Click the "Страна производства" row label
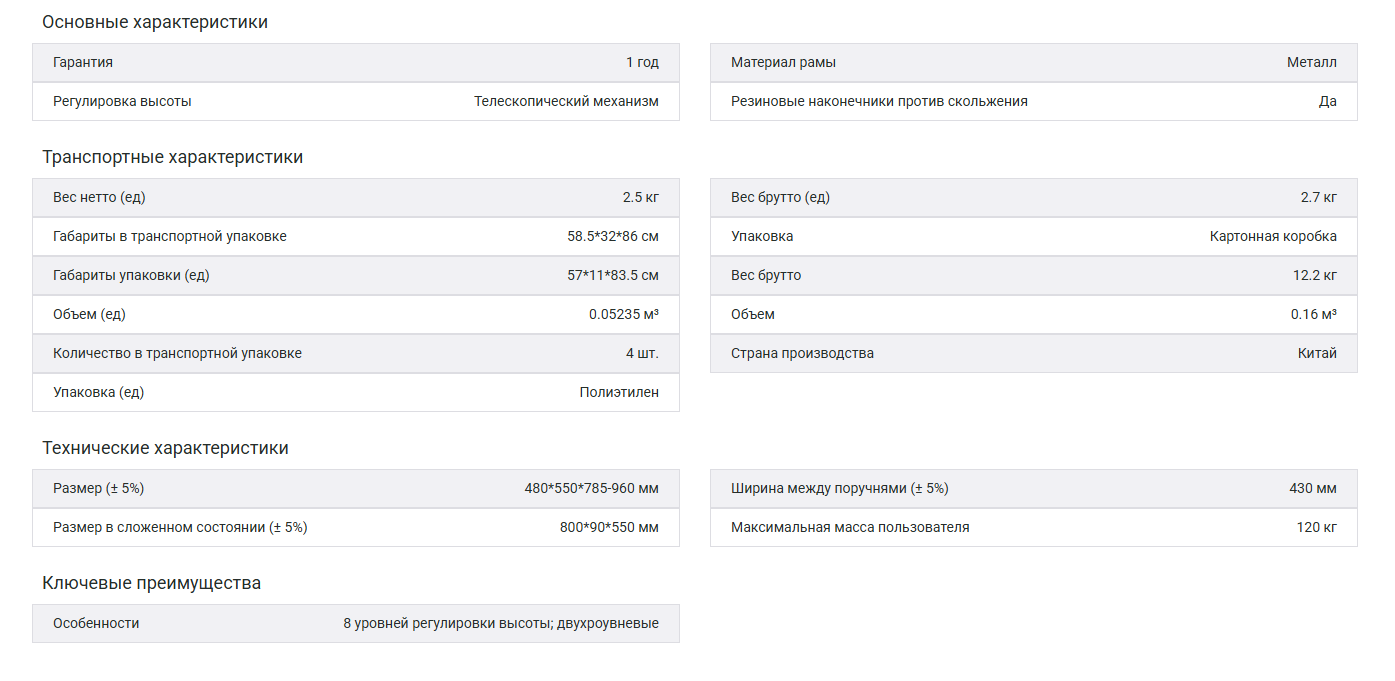This screenshot has width=1395, height=681. (802, 353)
